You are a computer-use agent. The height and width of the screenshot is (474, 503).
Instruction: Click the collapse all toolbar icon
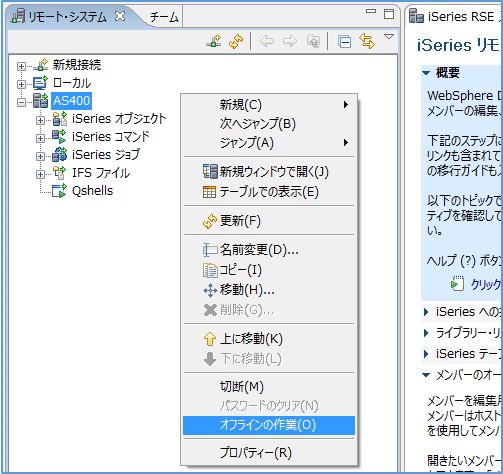(344, 42)
